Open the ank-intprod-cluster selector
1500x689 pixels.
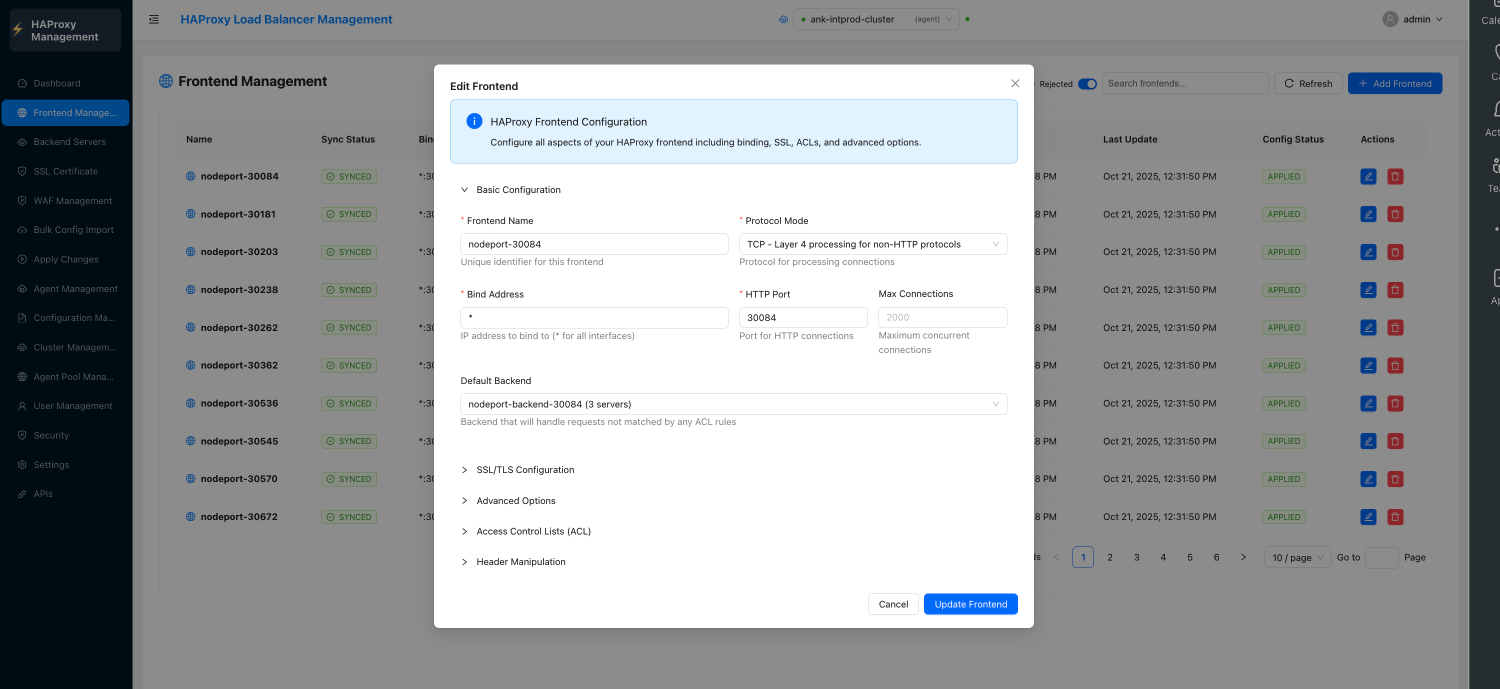click(876, 19)
